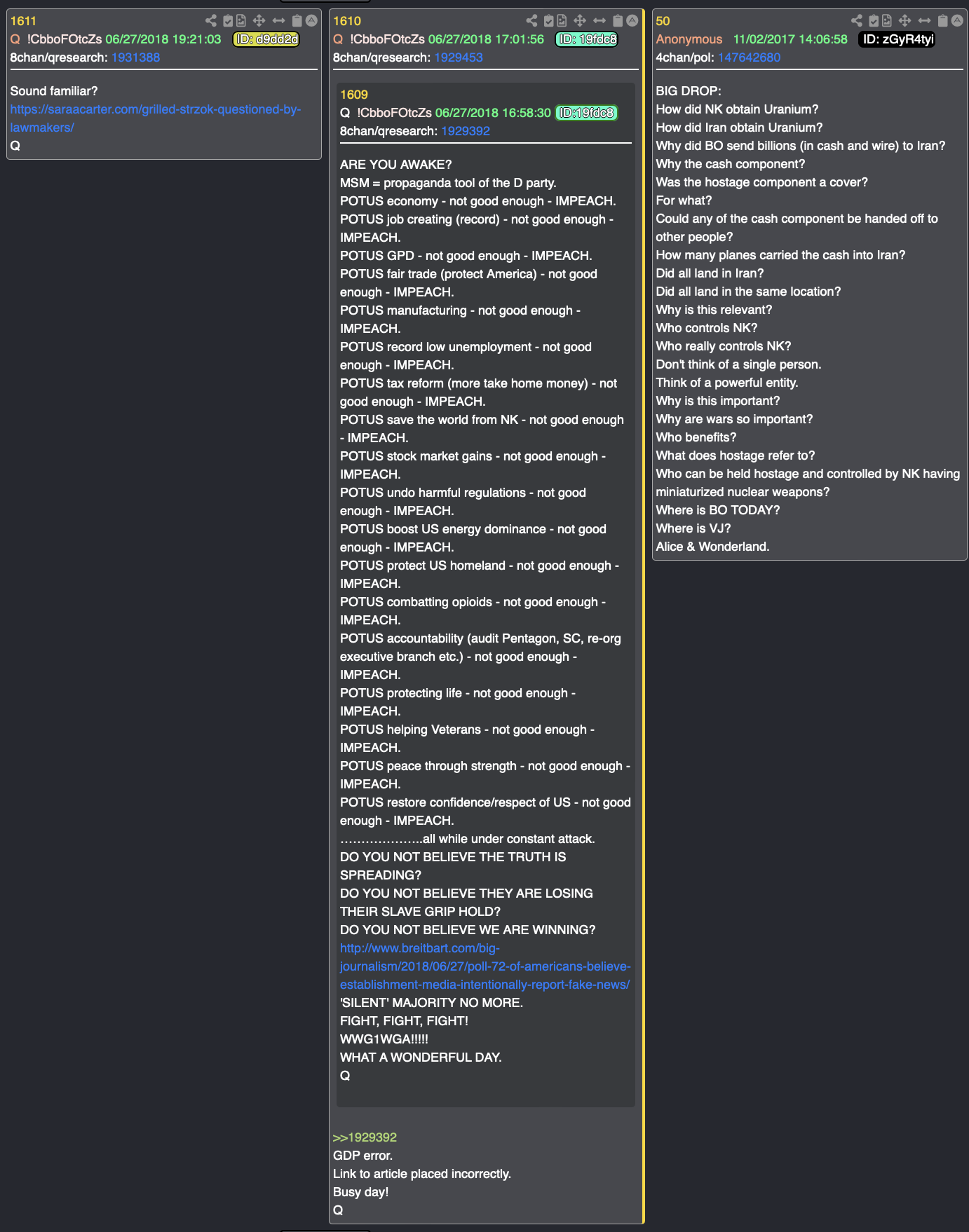Viewport: 969px width, 1232px height.
Task: Click the yellow ID: d9dd2d badge
Action: click(x=266, y=39)
